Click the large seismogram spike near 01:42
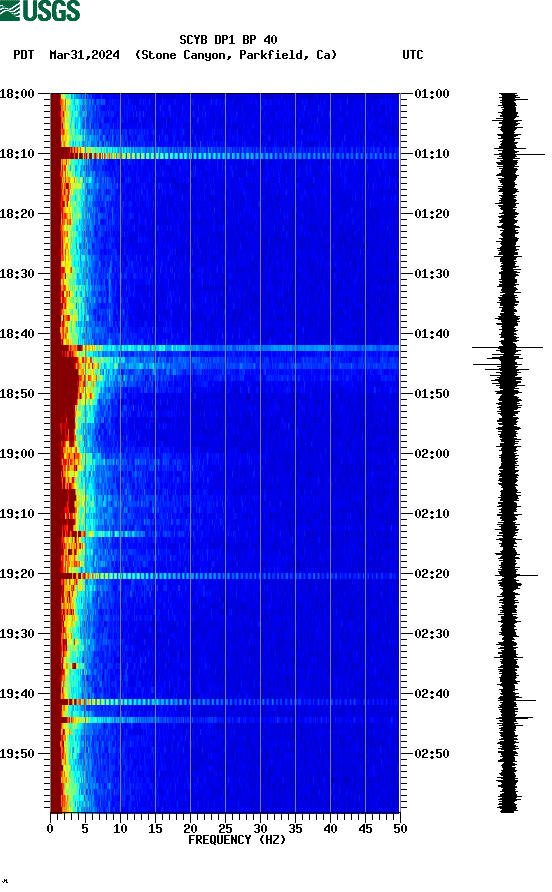The image size is (552, 892). tap(508, 347)
